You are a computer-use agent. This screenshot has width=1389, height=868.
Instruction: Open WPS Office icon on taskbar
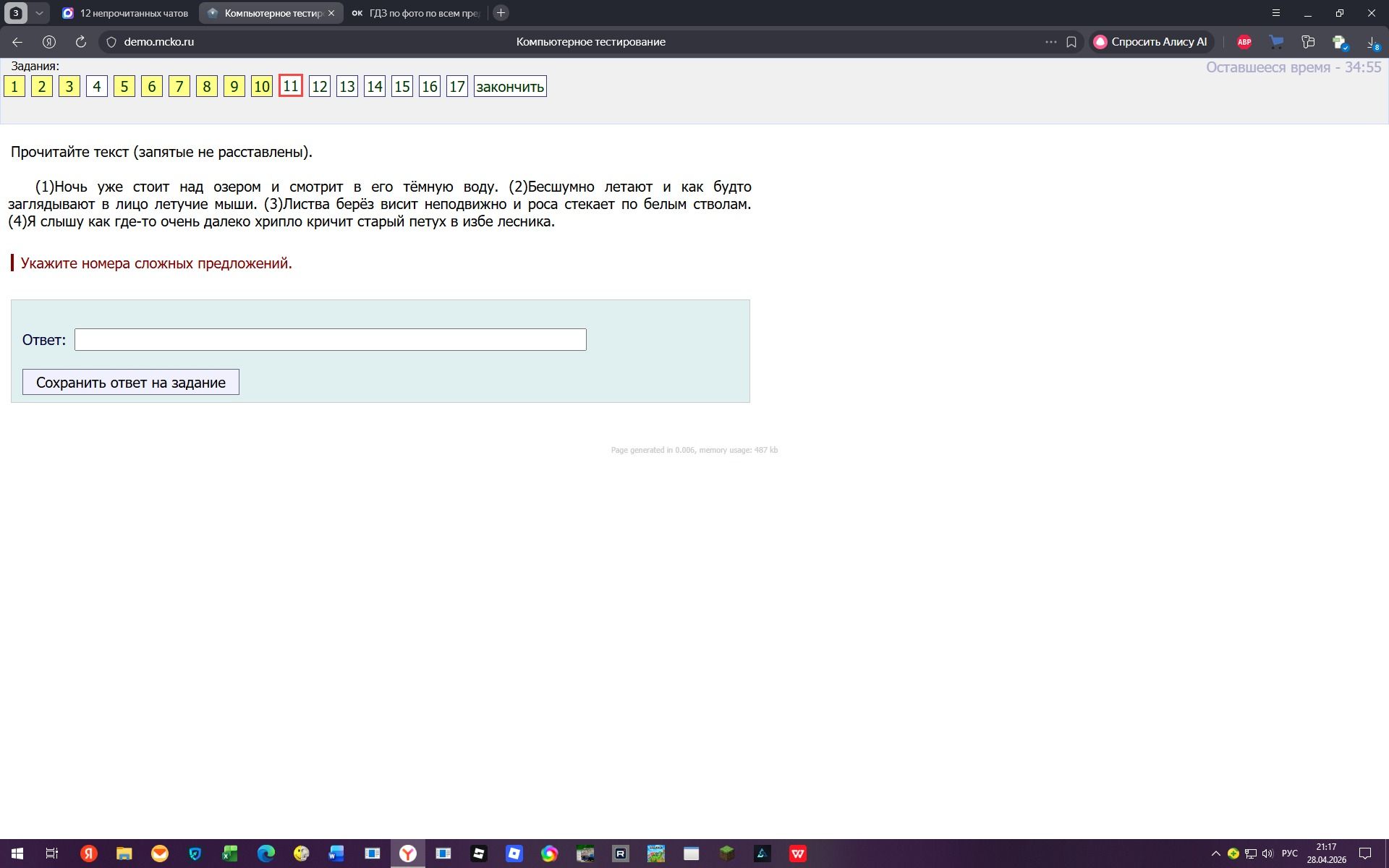pyautogui.click(x=798, y=854)
